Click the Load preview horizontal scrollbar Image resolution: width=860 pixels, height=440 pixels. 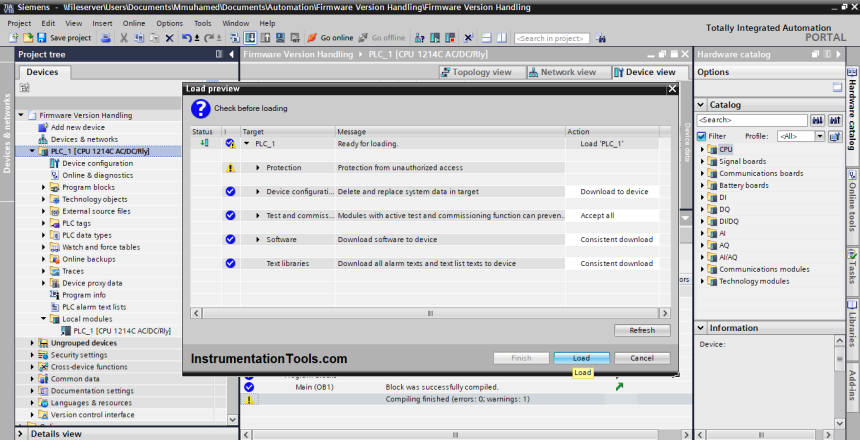[430, 312]
